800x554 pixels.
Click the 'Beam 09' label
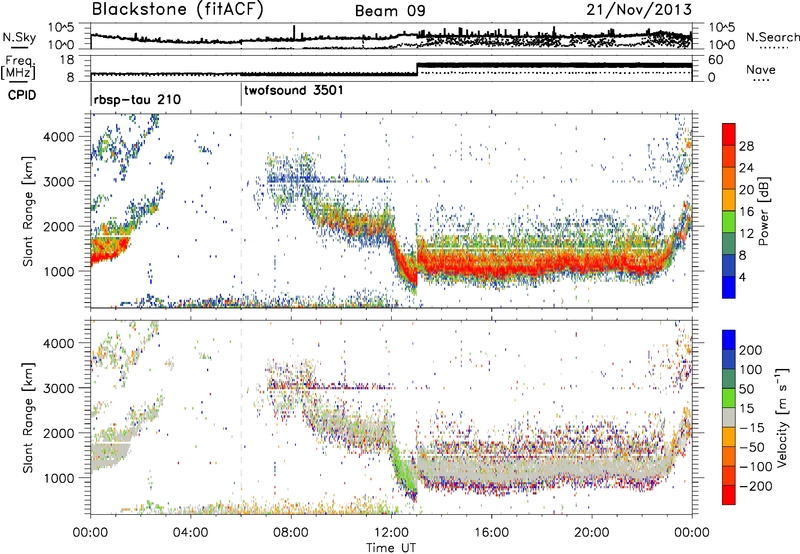tap(390, 11)
